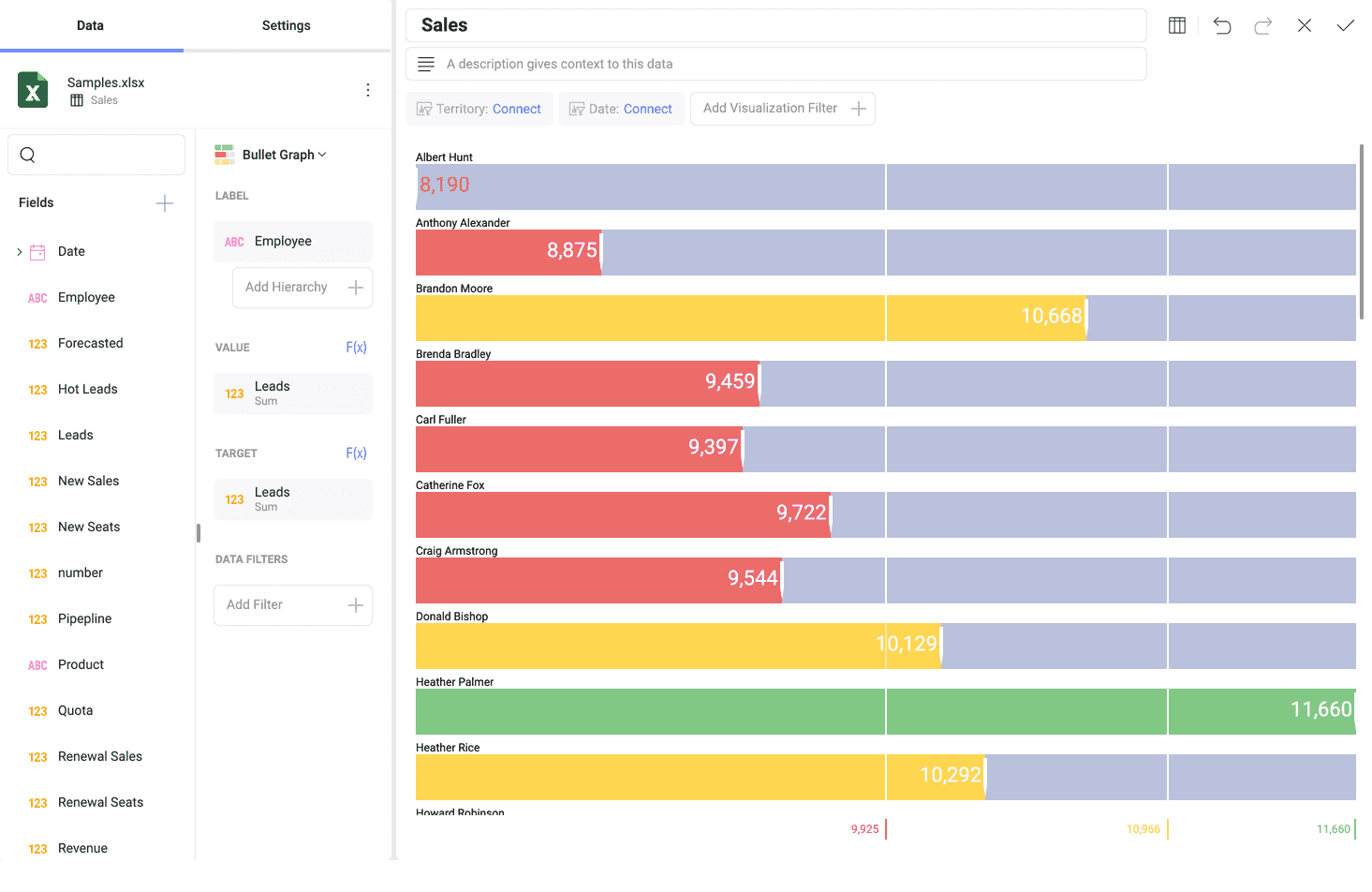Click the Bullet Graph chart type icon
The width and height of the screenshot is (1372, 892).
(225, 155)
